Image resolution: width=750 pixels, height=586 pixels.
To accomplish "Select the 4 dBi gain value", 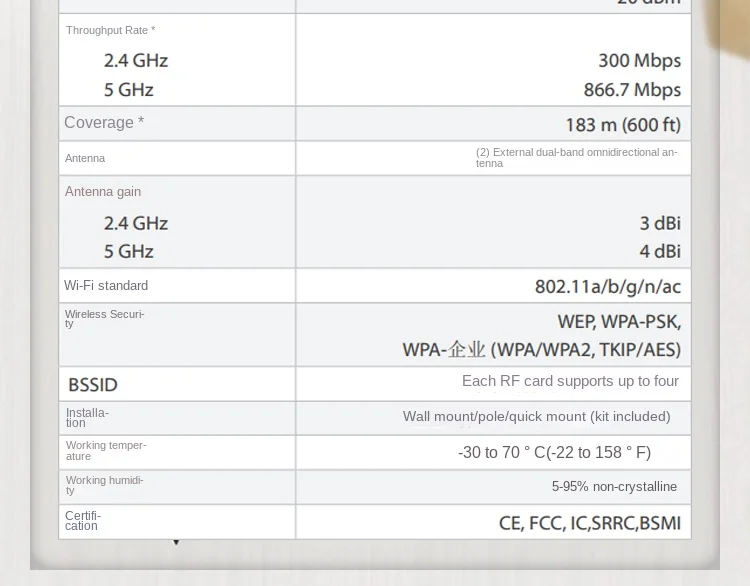I will click(660, 251).
